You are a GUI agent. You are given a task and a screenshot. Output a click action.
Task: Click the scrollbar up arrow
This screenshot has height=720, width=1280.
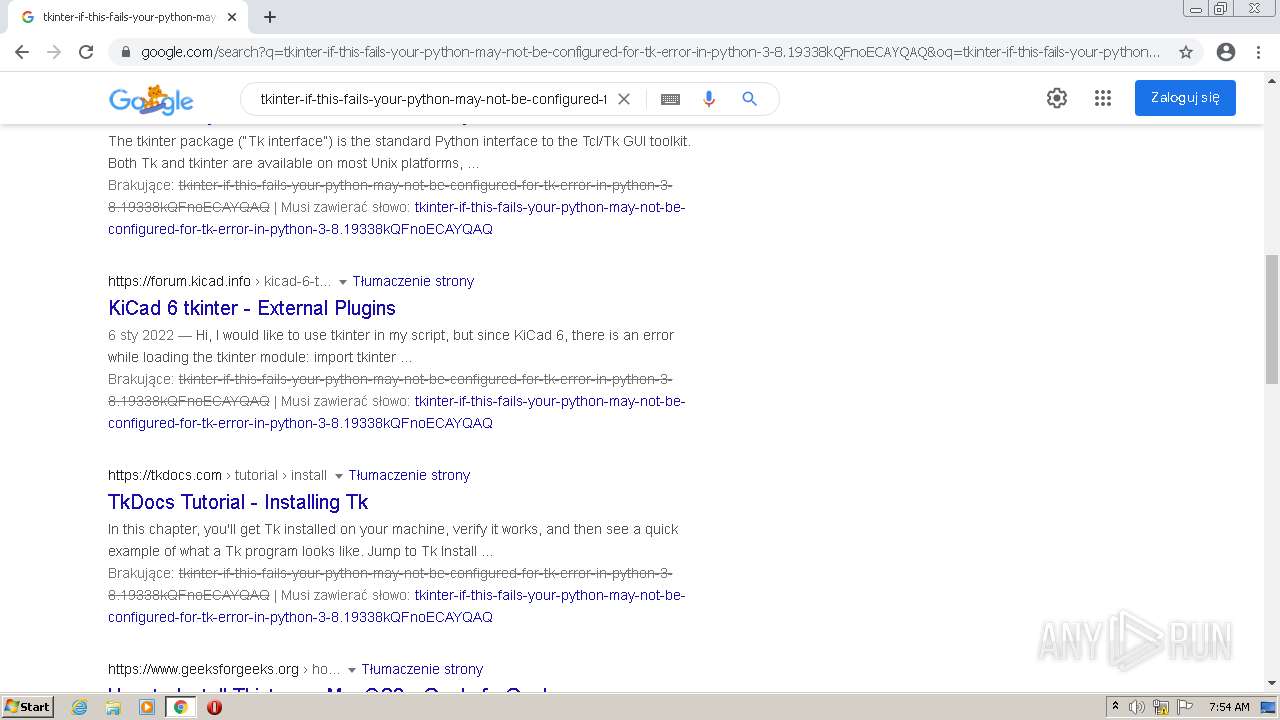tap(1271, 79)
